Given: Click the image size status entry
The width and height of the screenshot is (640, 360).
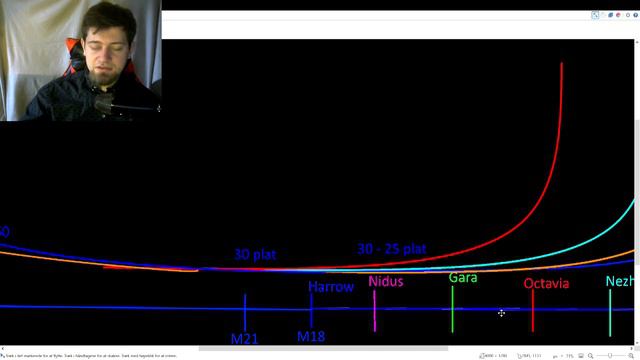Looking at the screenshot, I should pyautogui.click(x=493, y=356).
